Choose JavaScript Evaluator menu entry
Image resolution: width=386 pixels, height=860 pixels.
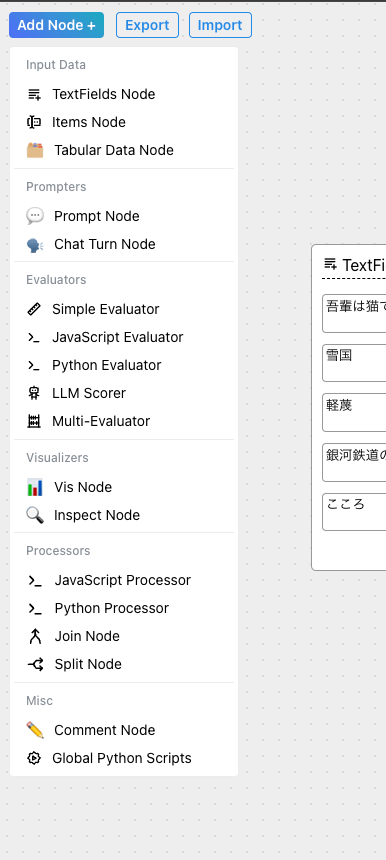[x=124, y=337]
